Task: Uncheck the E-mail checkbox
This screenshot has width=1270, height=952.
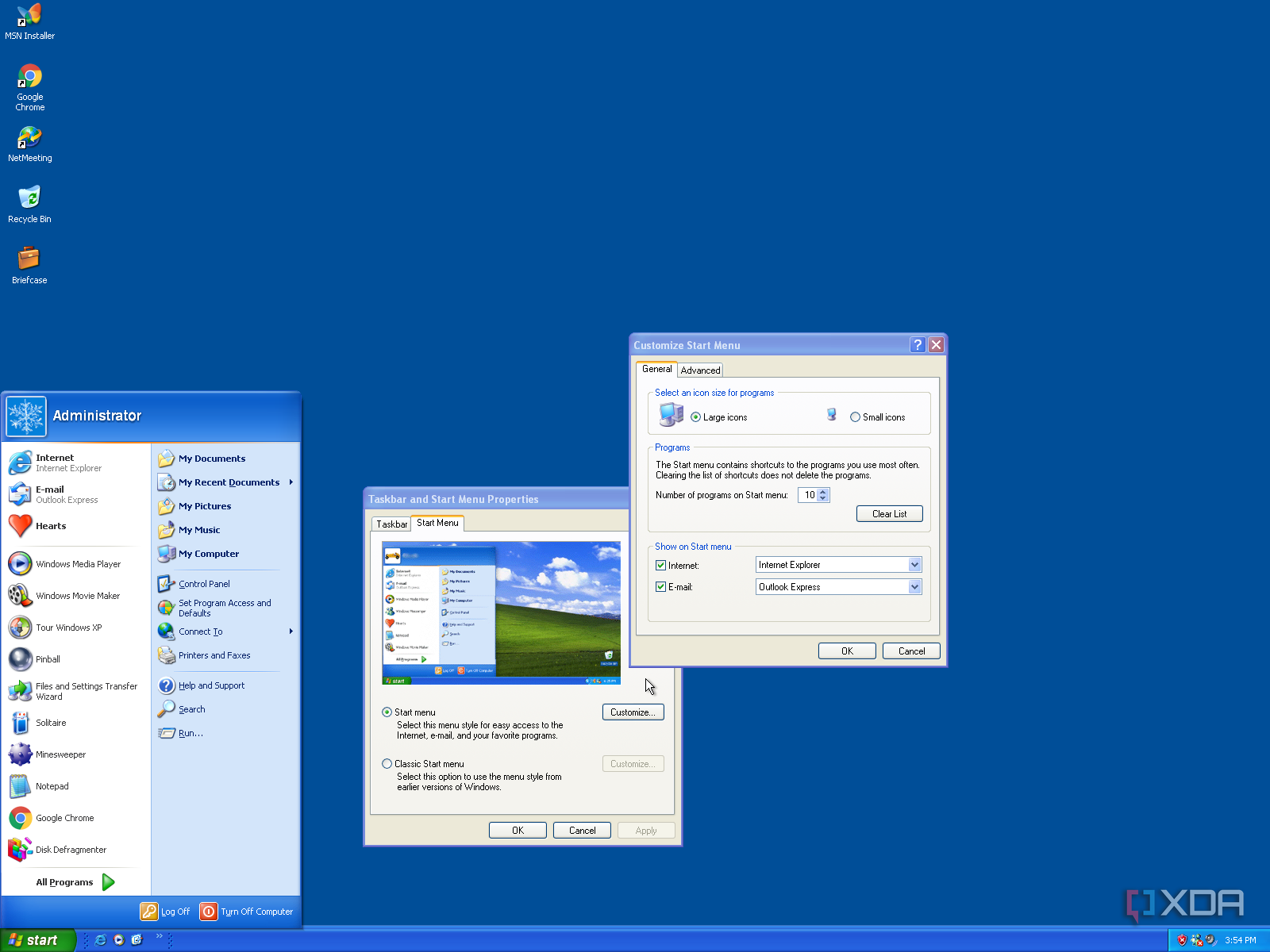Action: point(660,587)
